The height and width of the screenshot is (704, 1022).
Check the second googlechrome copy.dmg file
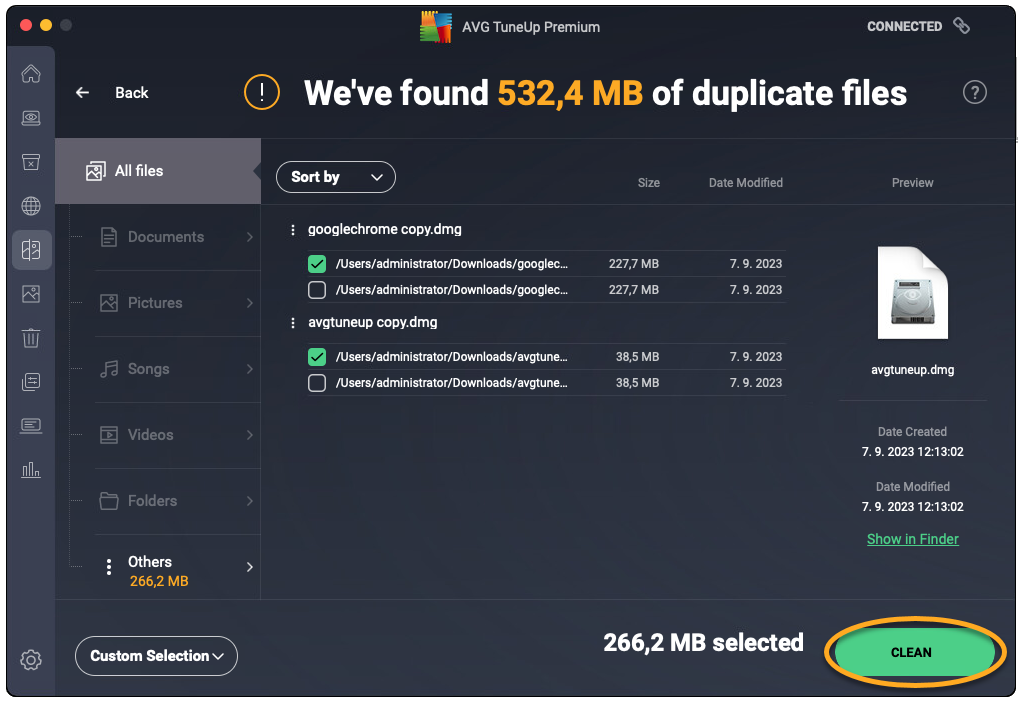tap(317, 290)
